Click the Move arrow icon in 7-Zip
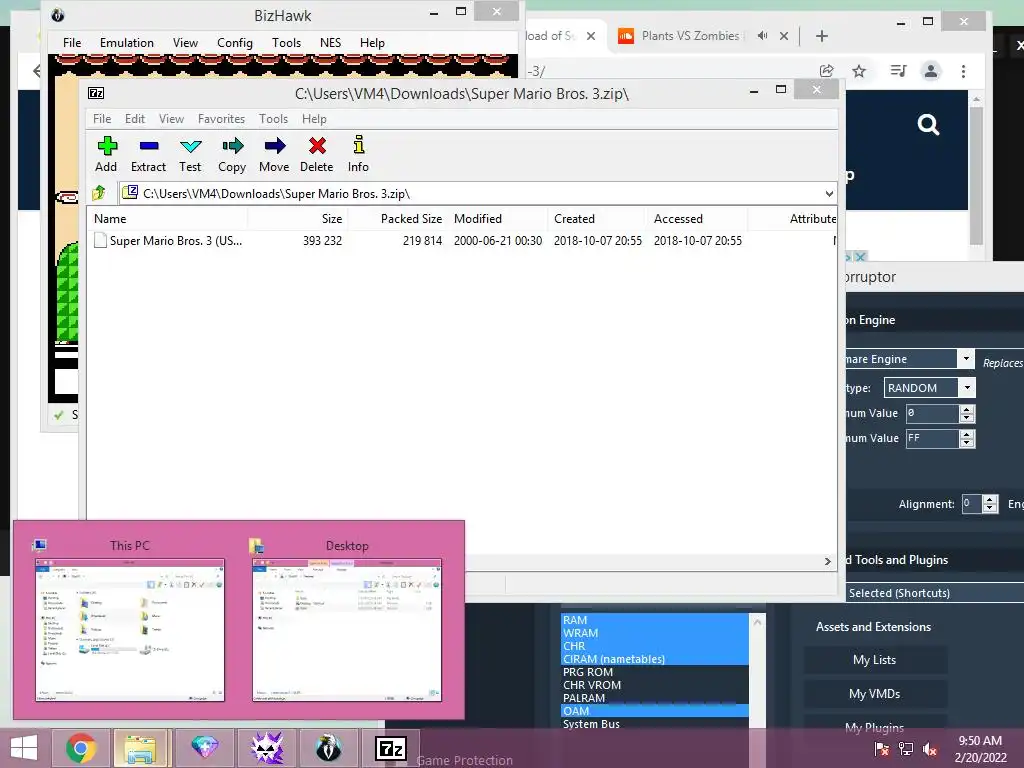The width and height of the screenshot is (1024, 768). pos(274,155)
